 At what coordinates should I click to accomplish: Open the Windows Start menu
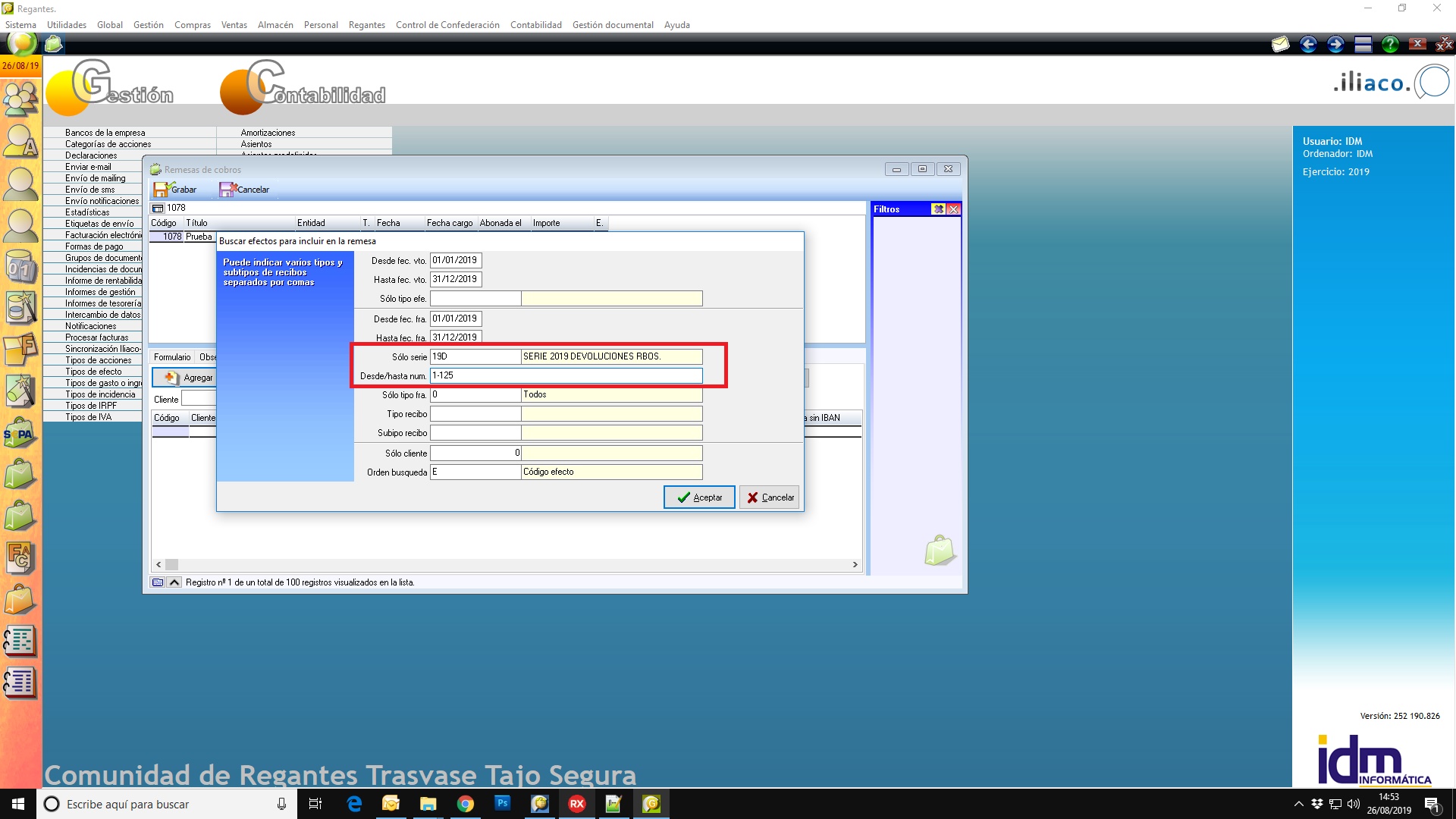tap(18, 804)
